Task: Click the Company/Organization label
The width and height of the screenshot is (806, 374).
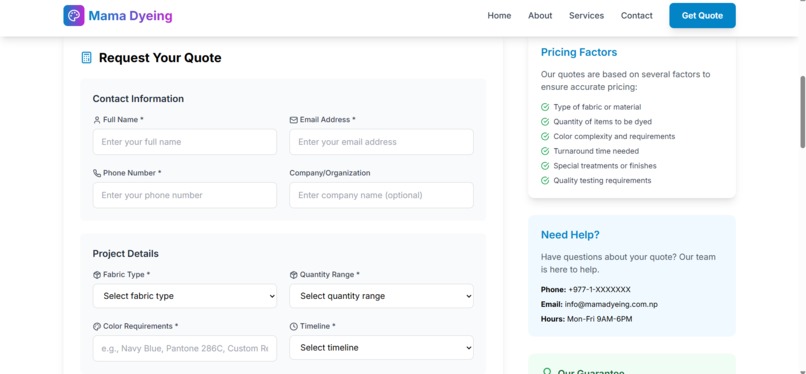Action: [x=329, y=173]
